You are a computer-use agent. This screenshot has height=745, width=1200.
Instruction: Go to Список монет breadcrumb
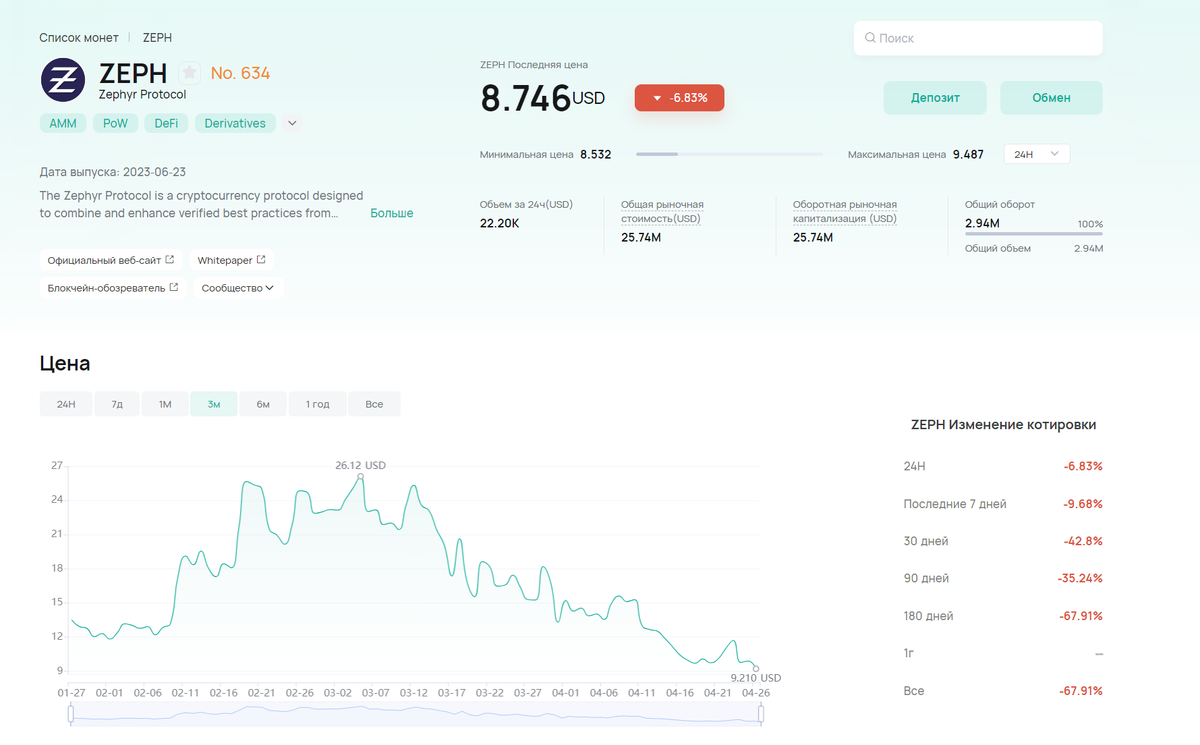[x=78, y=37]
